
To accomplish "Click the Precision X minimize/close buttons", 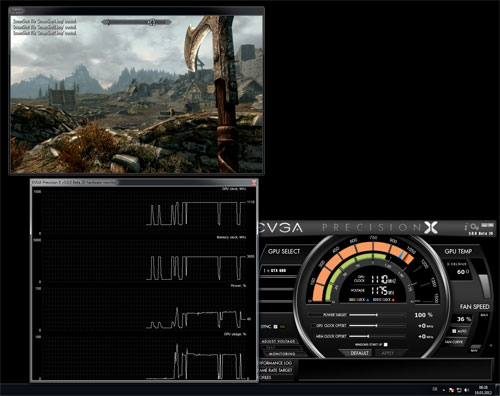I will click(x=487, y=225).
